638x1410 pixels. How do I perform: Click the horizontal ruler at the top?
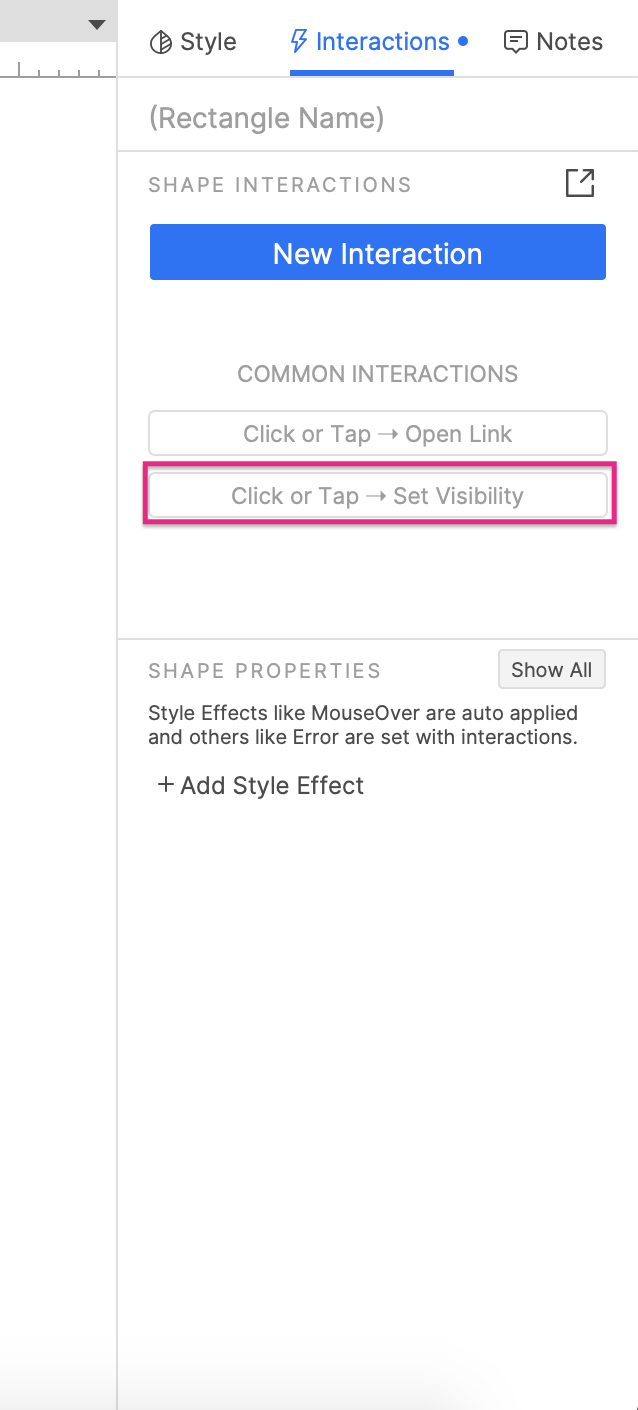[x=58, y=69]
